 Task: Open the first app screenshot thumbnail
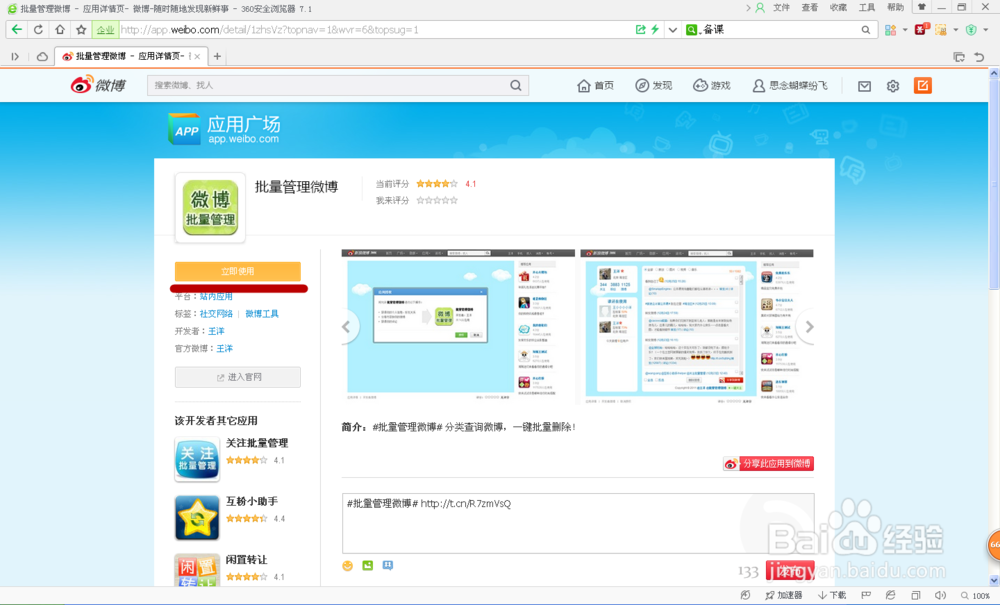point(458,326)
